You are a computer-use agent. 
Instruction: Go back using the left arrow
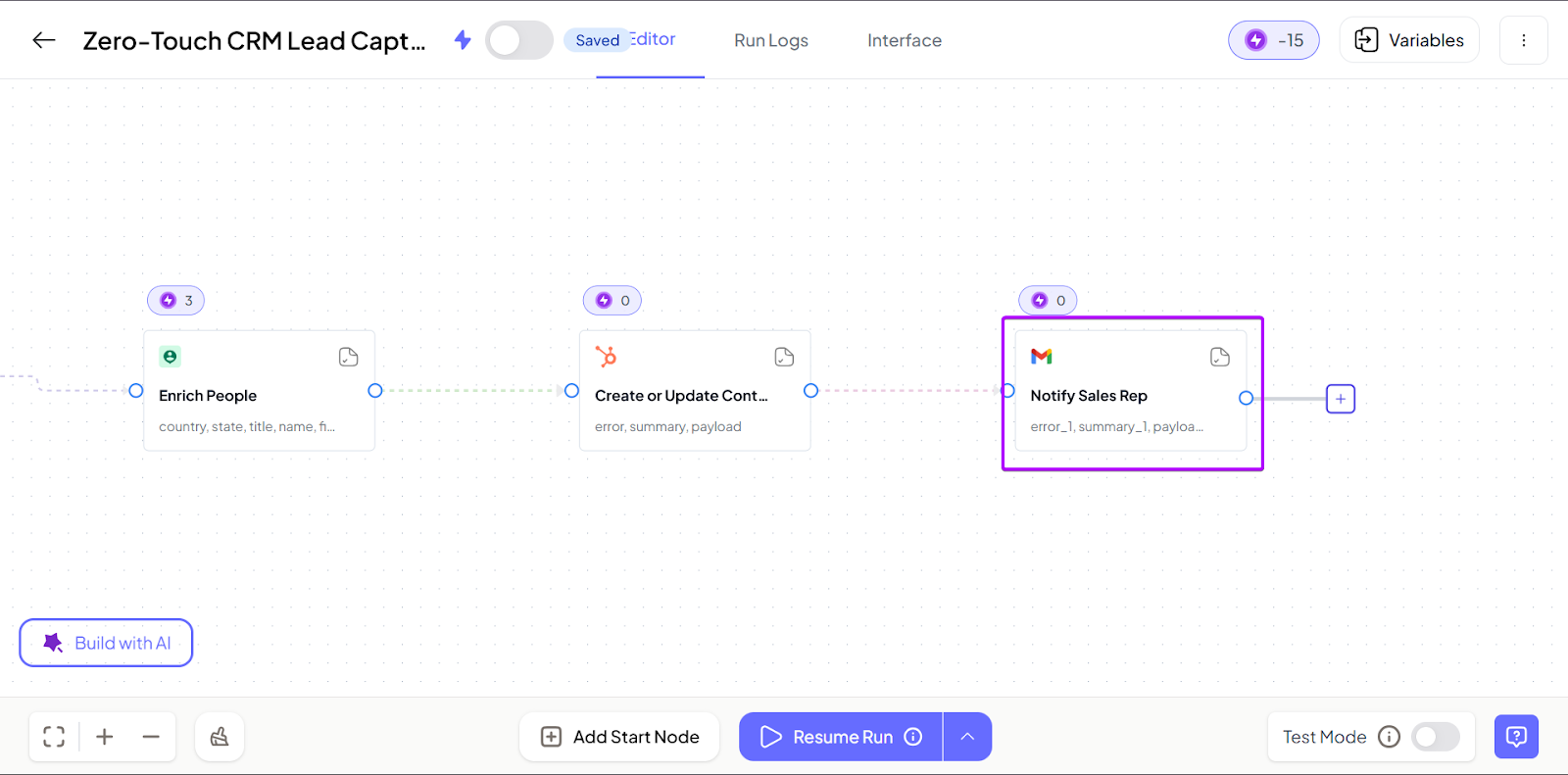pos(44,40)
